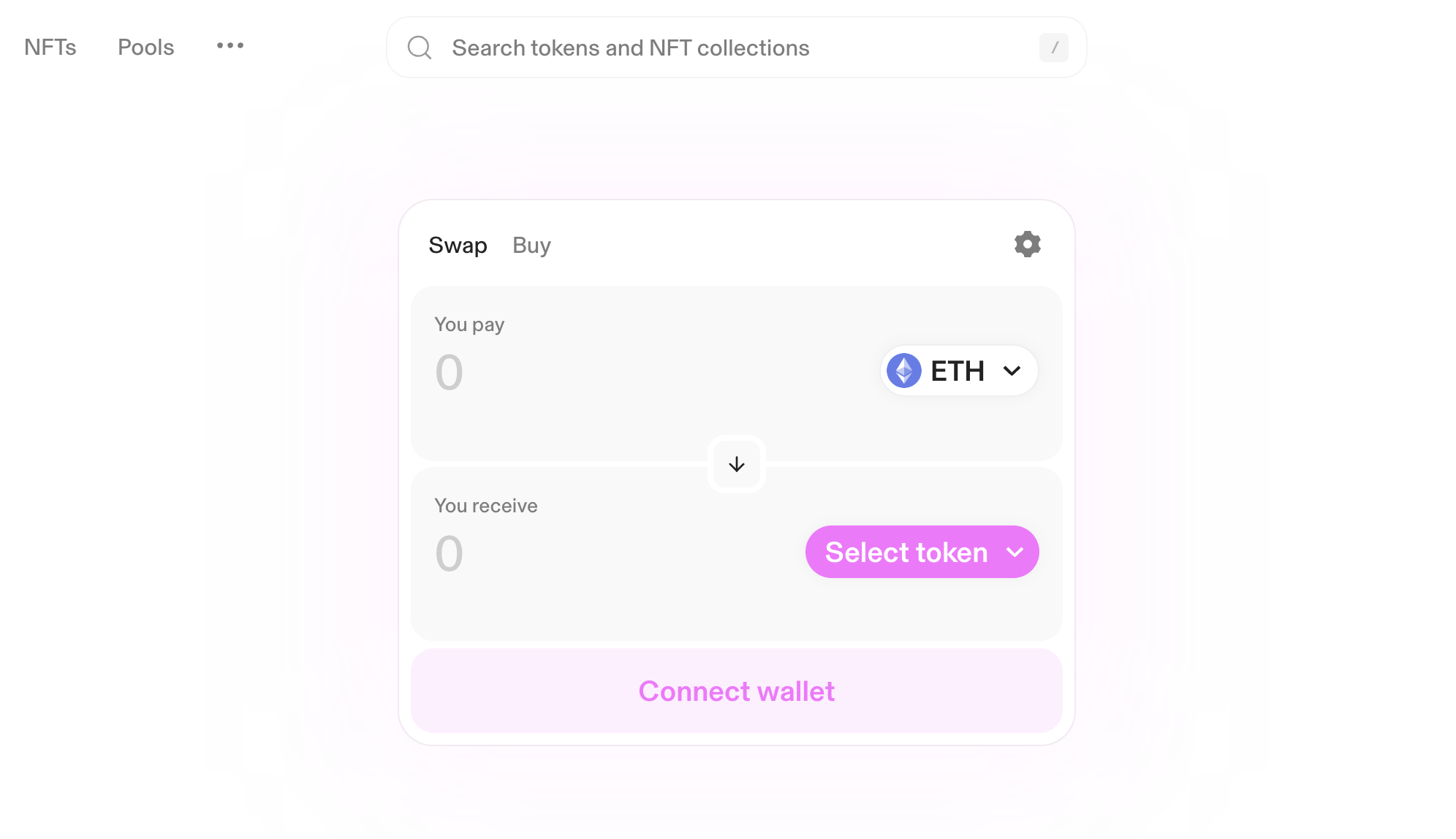Click the Connect wallet button
Viewport: 1456px width, 839px height.
point(736,691)
